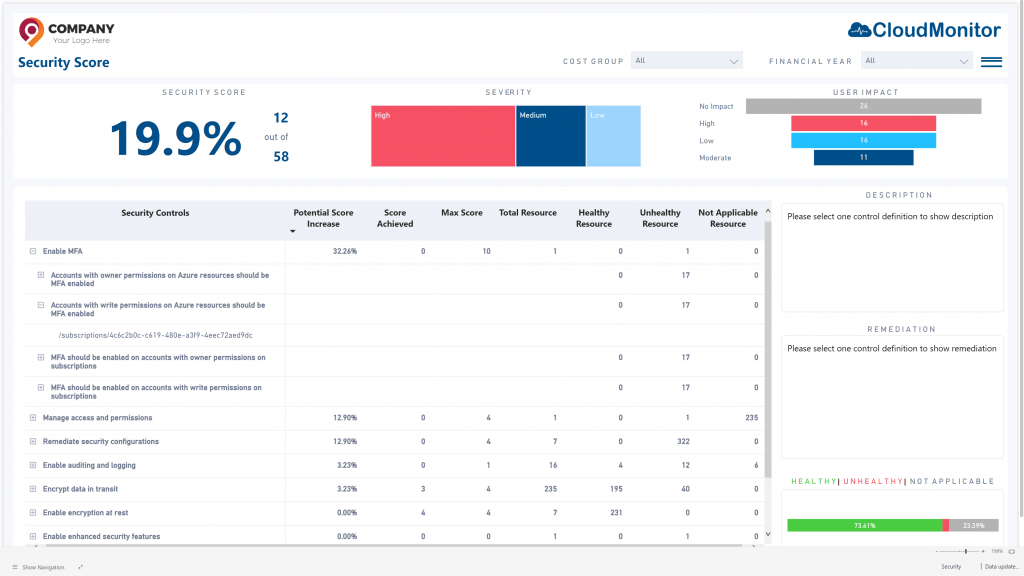Screen dimensions: 1024x576
Task: Click the CloudMonitor logo
Action: point(923,30)
